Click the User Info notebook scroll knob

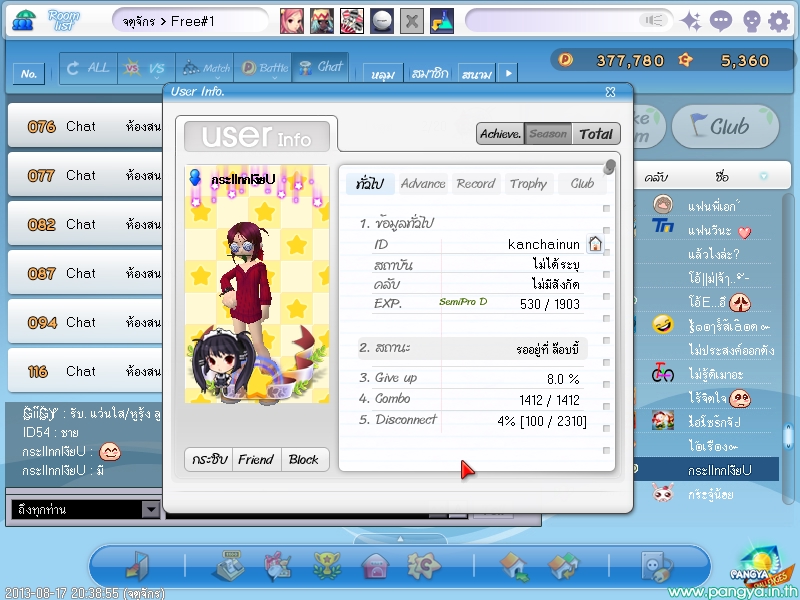pos(609,166)
